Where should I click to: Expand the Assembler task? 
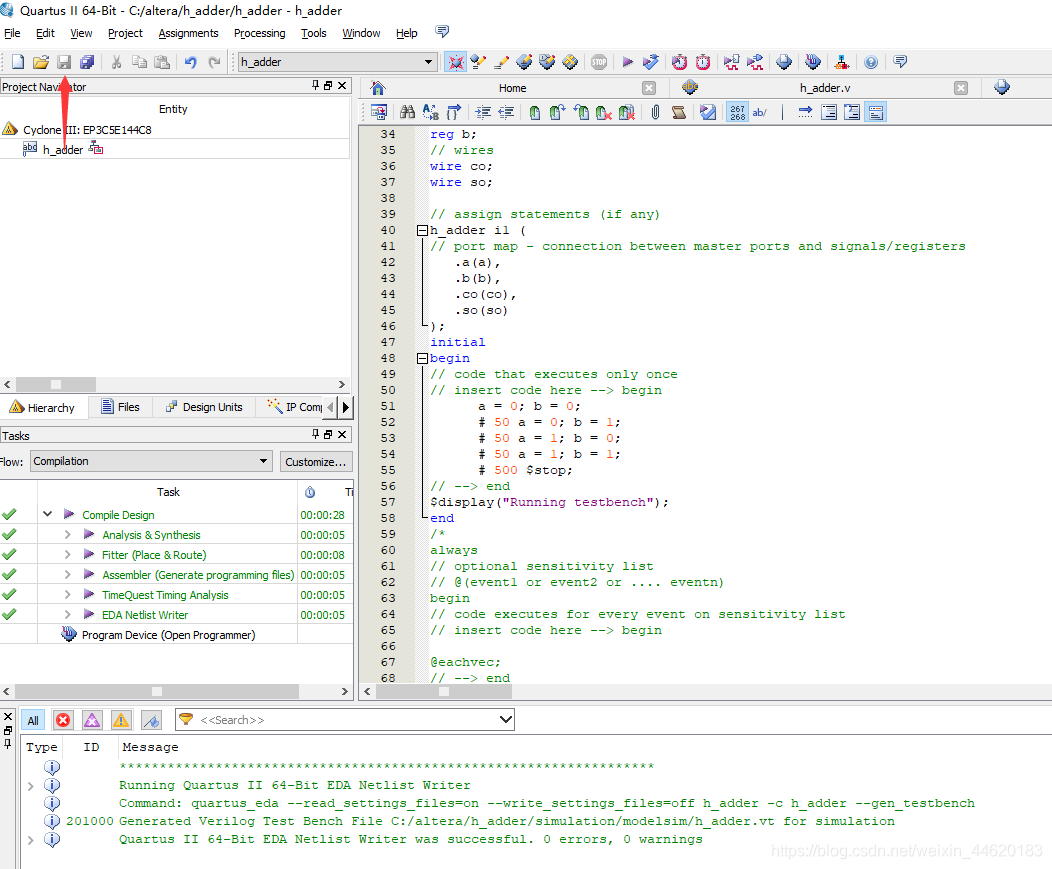click(x=67, y=574)
